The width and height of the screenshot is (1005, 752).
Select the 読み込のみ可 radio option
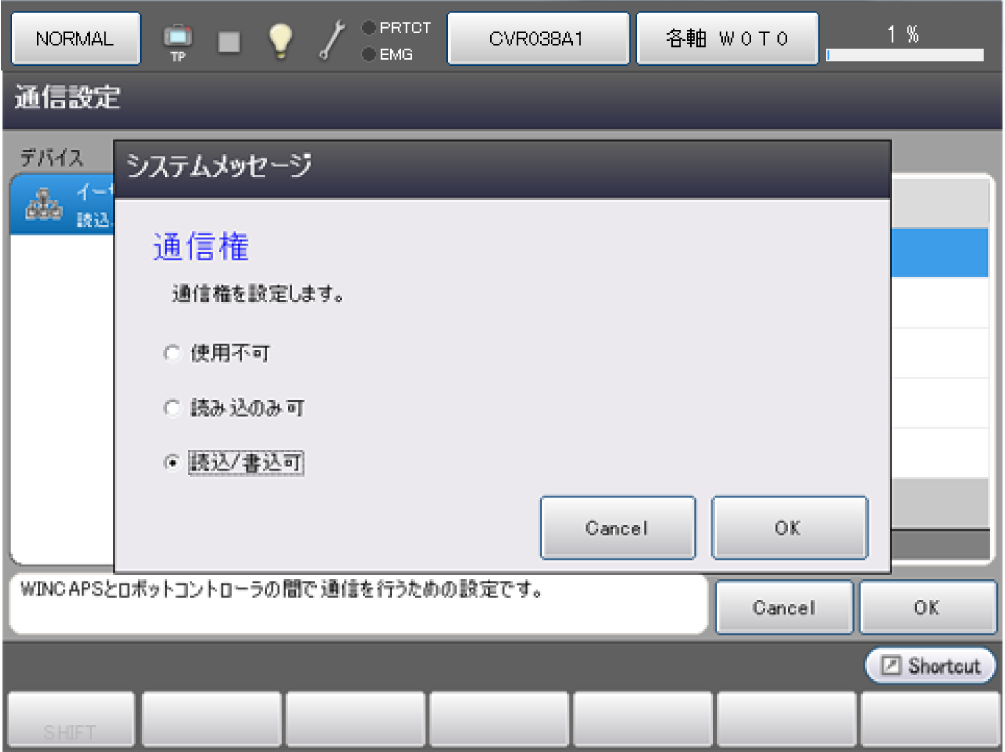click(x=171, y=408)
